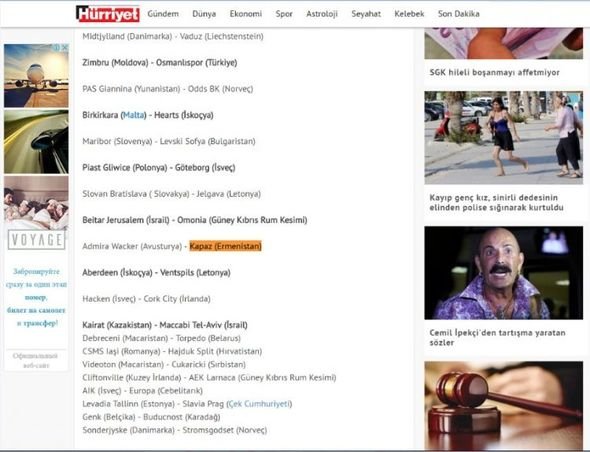Click the 'Официальный веб-сайт' ad link
590x452 pixels.
(x=35, y=361)
